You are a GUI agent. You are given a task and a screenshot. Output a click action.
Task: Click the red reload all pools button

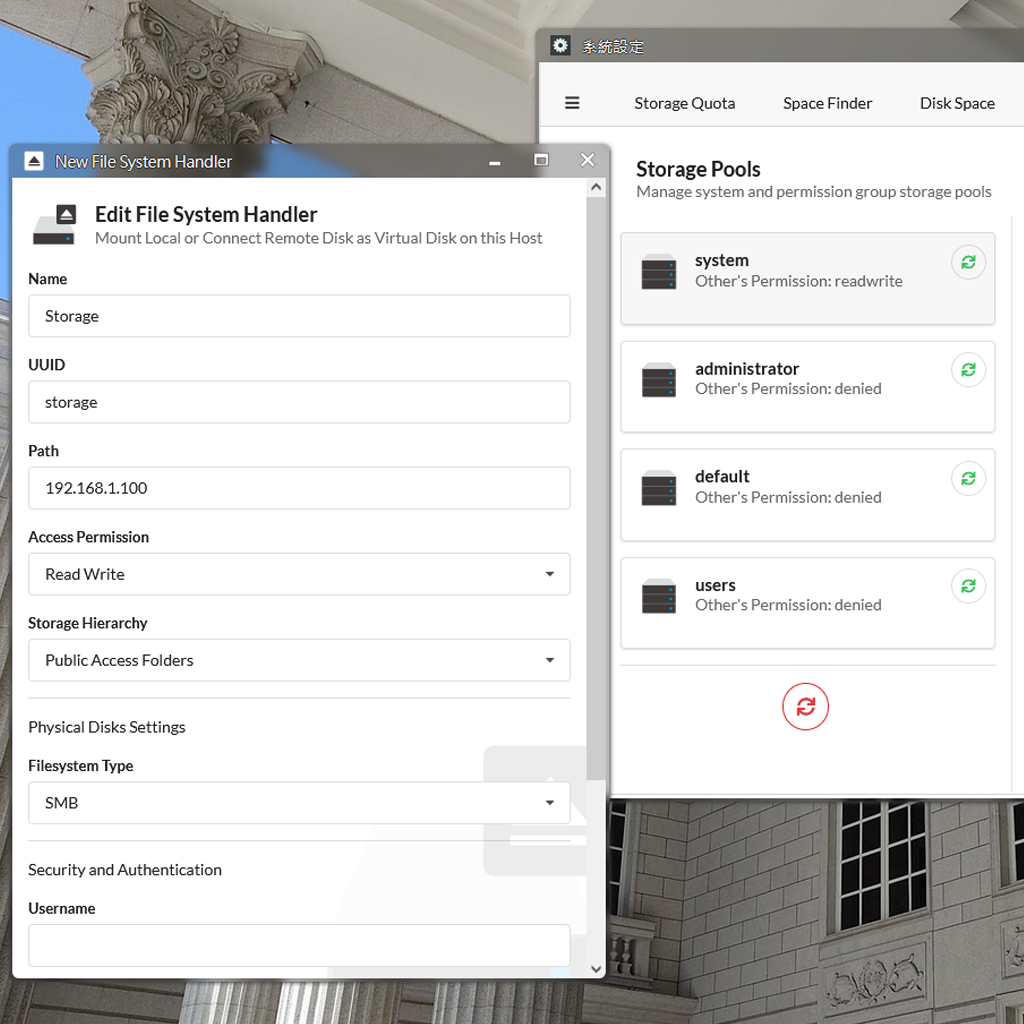pyautogui.click(x=805, y=707)
